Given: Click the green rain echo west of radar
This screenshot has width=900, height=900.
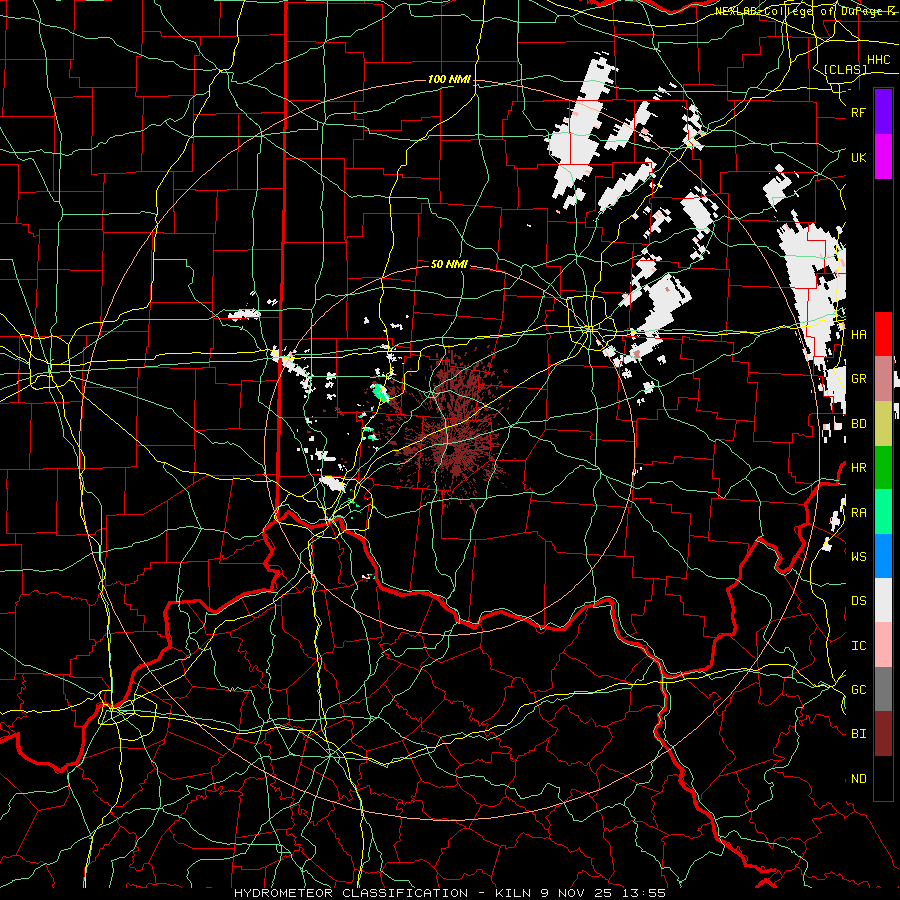Looking at the screenshot, I should [379, 393].
